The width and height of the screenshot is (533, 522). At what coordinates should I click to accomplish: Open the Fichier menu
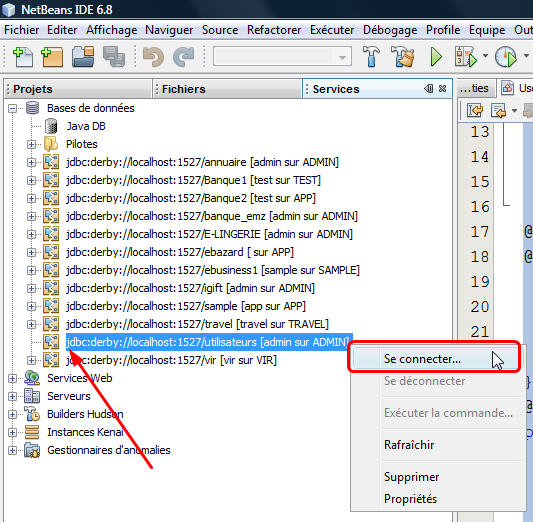22,30
